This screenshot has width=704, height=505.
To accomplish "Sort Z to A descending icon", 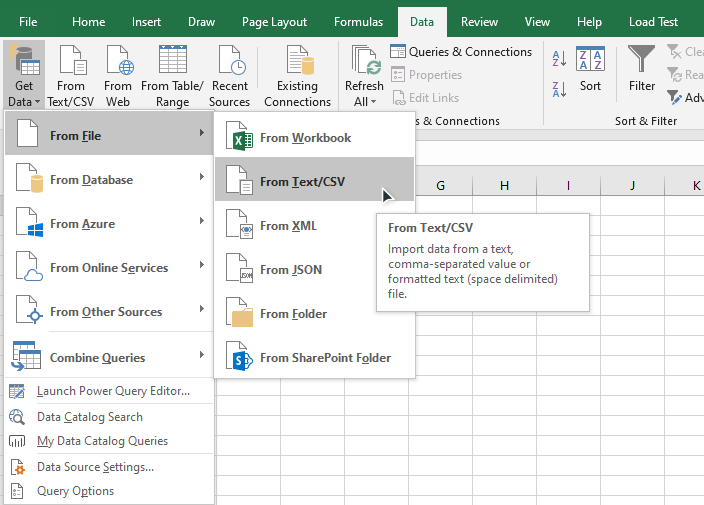I will point(559,89).
